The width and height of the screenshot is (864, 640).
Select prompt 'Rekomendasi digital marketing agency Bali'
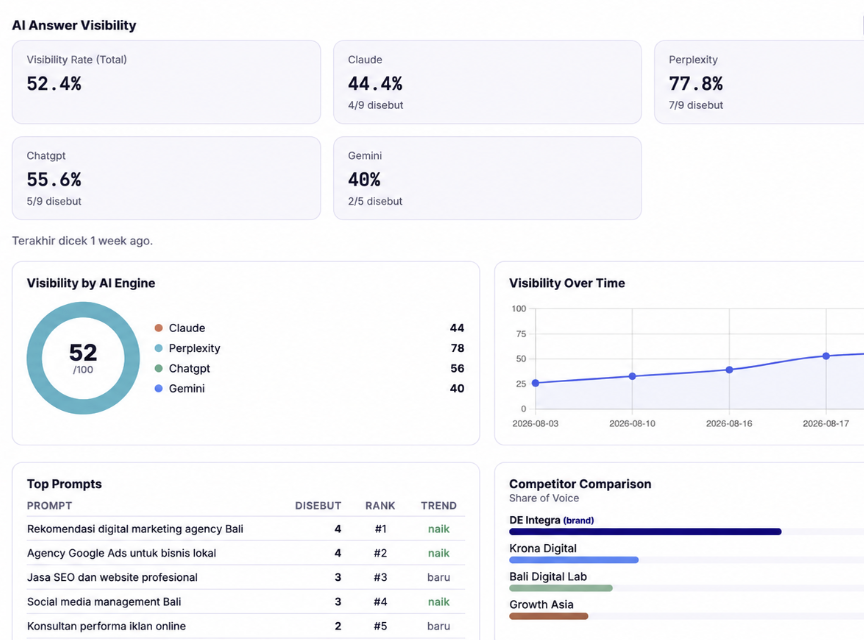[135, 529]
